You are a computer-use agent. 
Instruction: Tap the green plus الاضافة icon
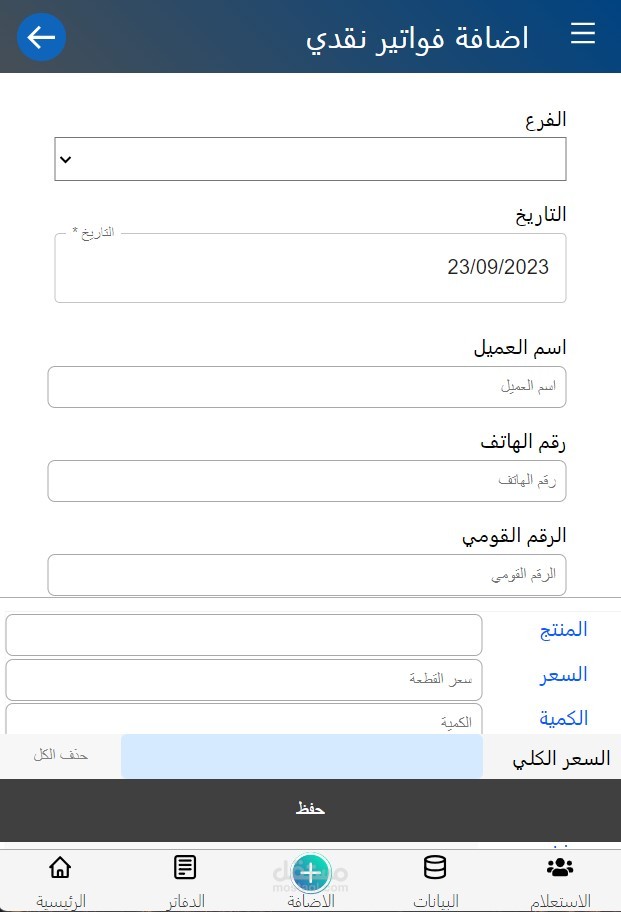(x=311, y=872)
